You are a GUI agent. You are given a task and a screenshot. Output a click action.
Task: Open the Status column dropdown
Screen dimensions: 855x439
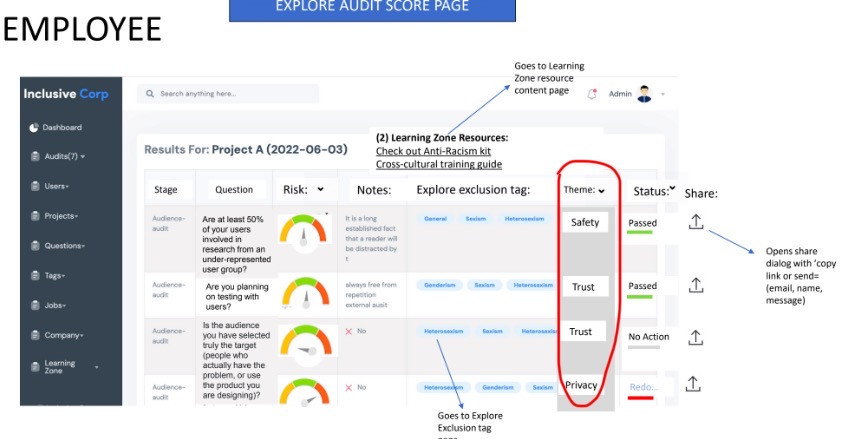point(672,187)
